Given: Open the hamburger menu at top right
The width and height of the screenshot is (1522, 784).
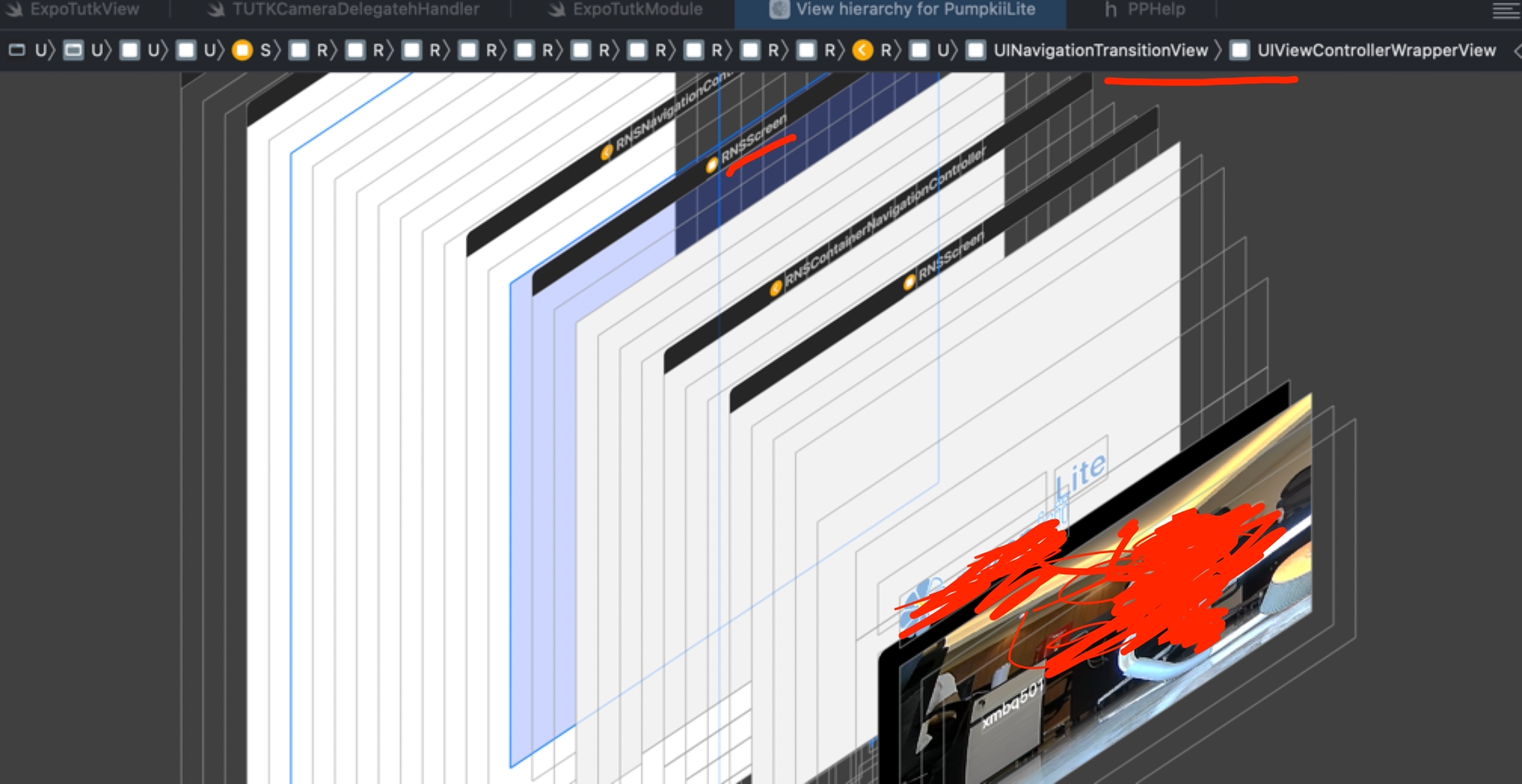Looking at the screenshot, I should (1507, 10).
